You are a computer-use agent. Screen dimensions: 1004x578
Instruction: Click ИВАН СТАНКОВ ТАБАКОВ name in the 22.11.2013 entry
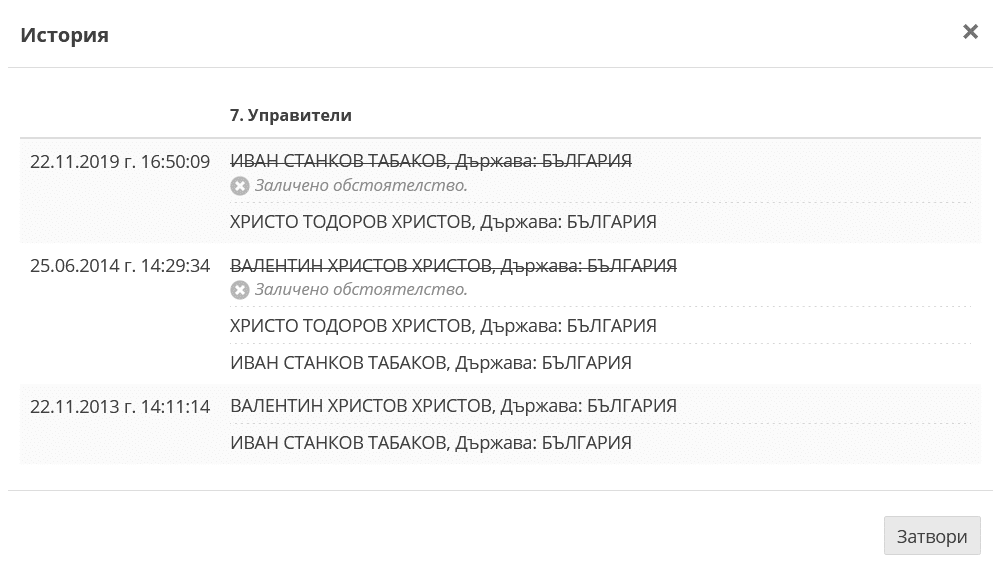[337, 442]
